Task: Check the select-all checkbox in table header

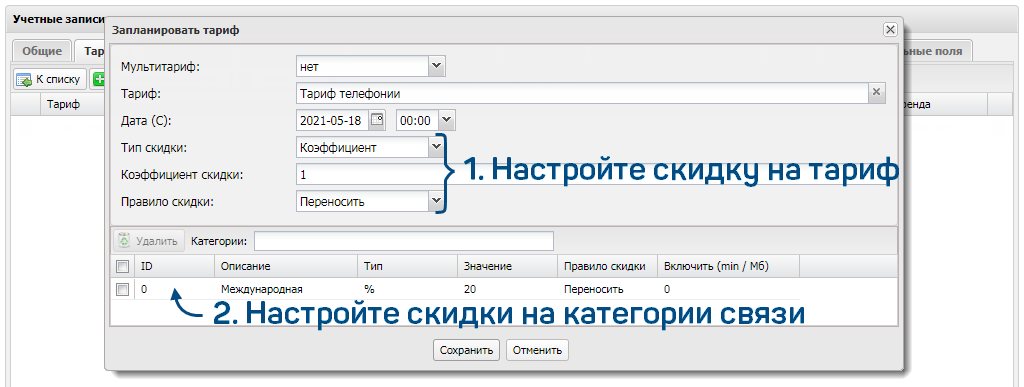Action: tap(122, 266)
